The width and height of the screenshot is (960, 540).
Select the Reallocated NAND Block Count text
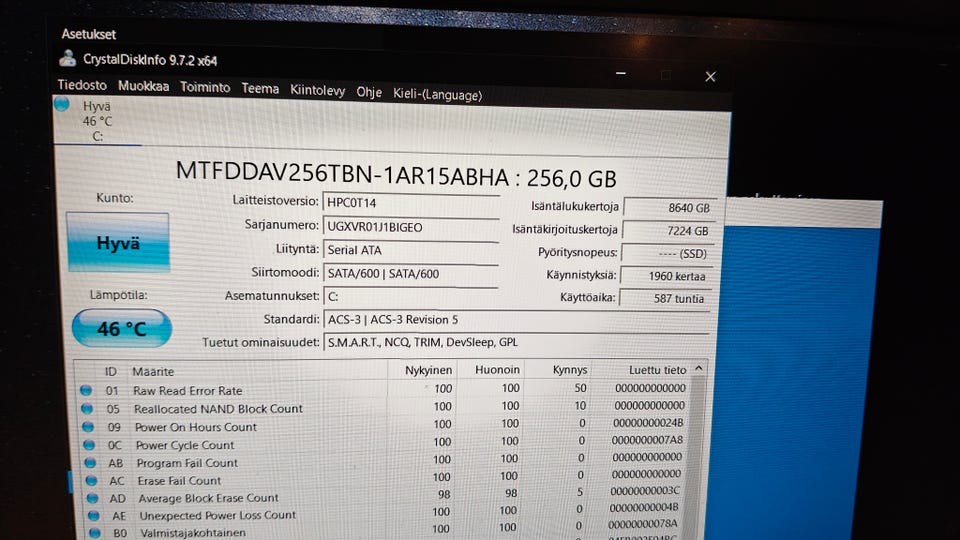click(x=218, y=408)
